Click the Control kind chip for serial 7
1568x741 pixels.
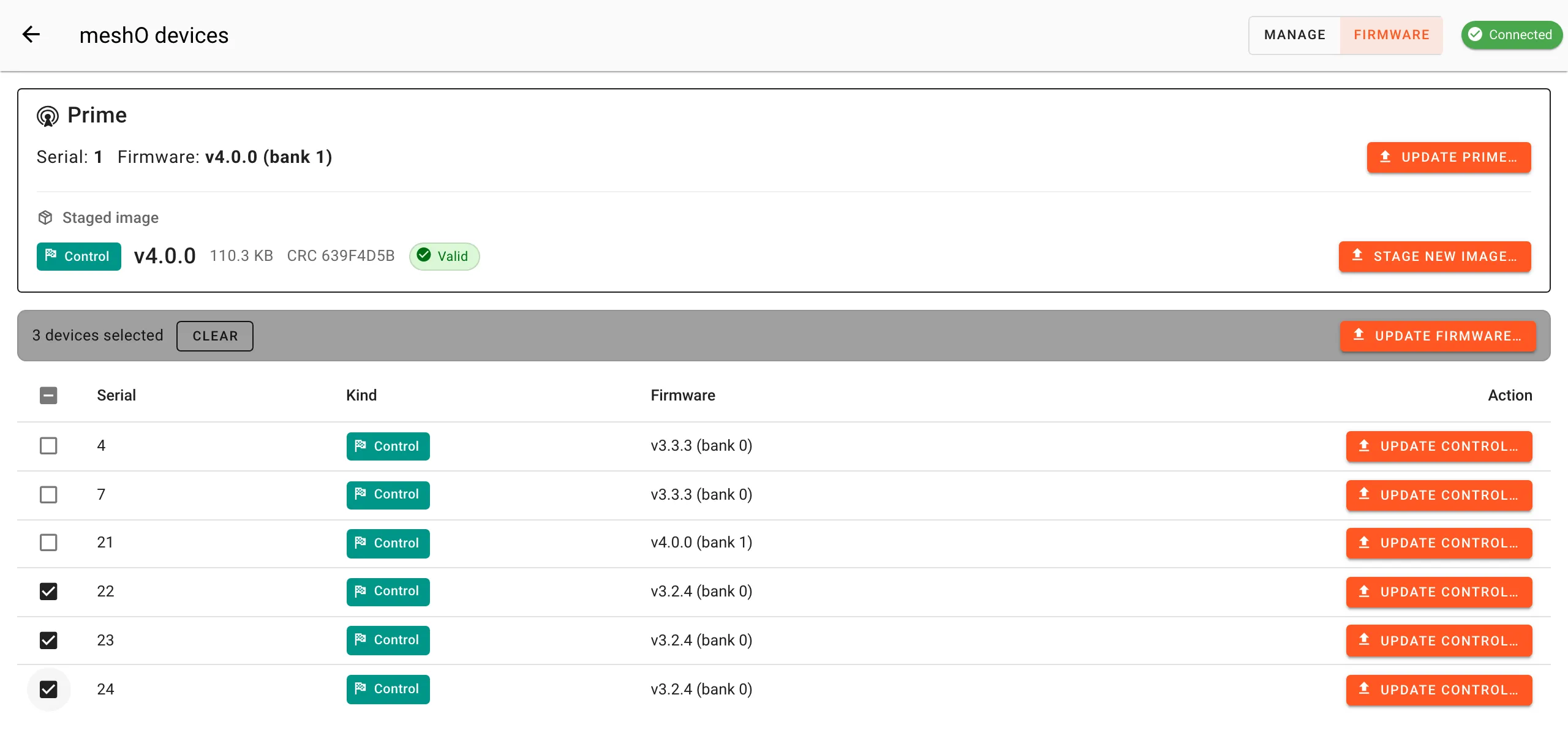tap(388, 495)
